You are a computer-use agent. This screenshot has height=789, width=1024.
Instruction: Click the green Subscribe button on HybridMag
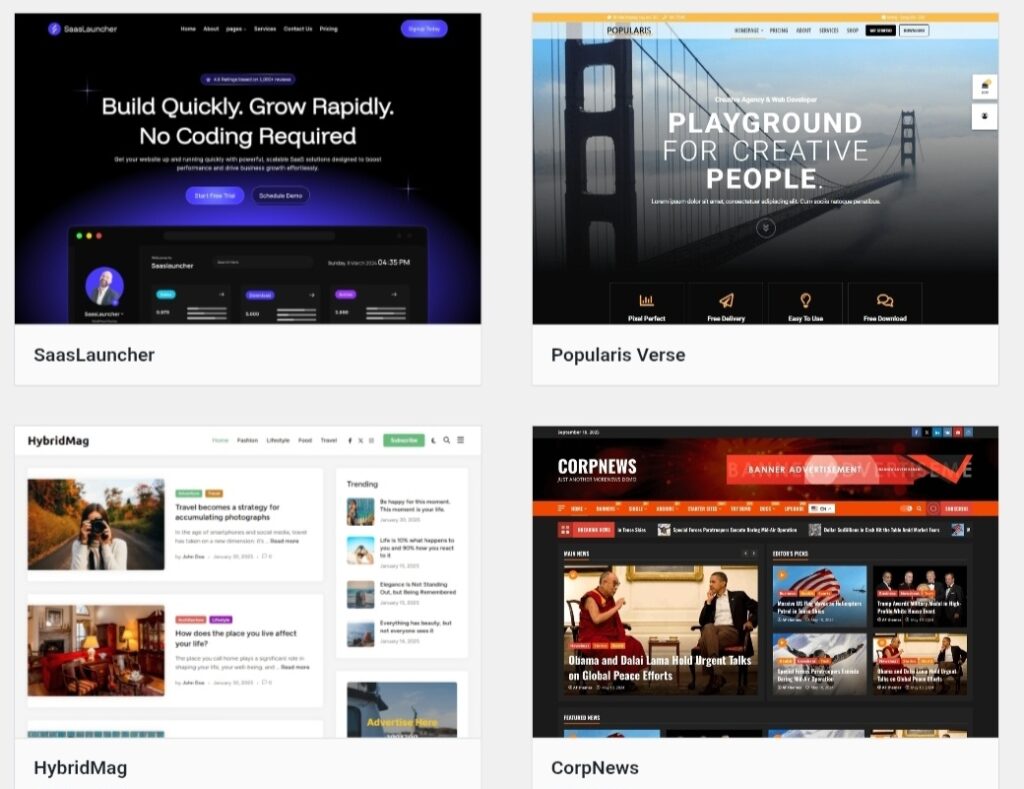tap(404, 440)
